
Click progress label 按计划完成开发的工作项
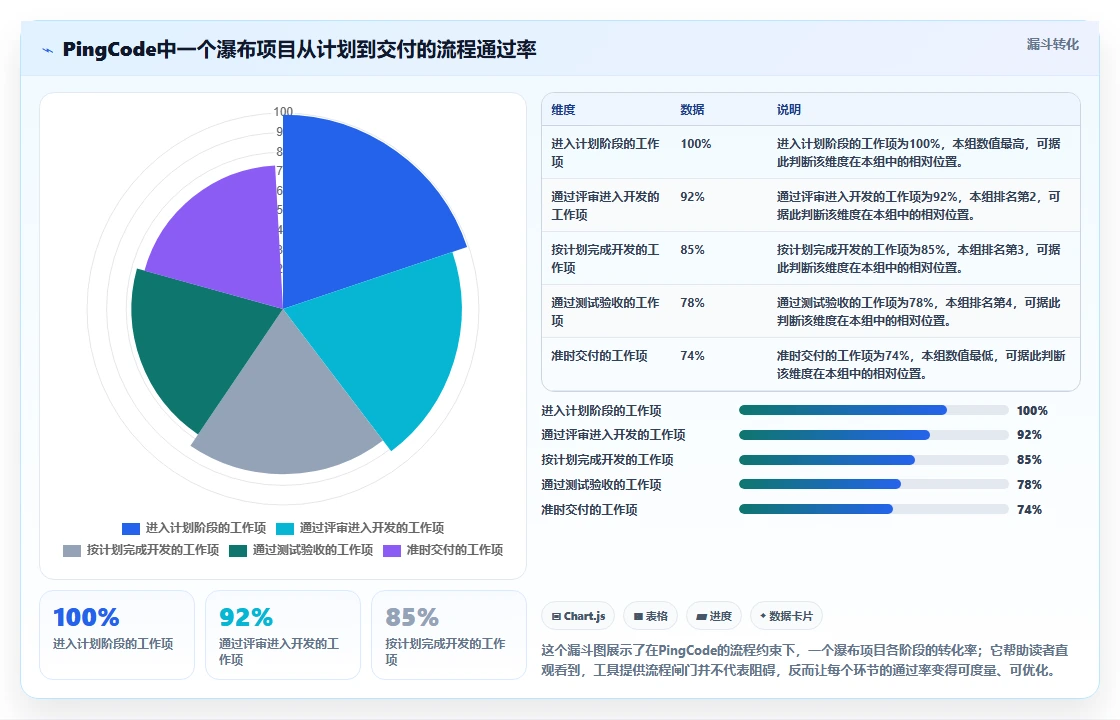tap(607, 460)
